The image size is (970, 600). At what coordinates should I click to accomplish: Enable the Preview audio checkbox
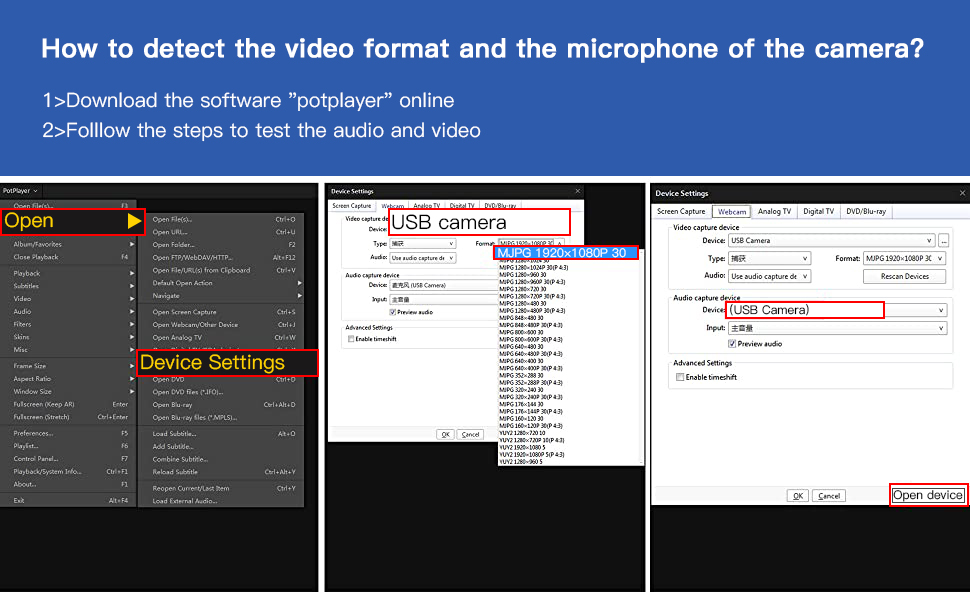(x=732, y=344)
